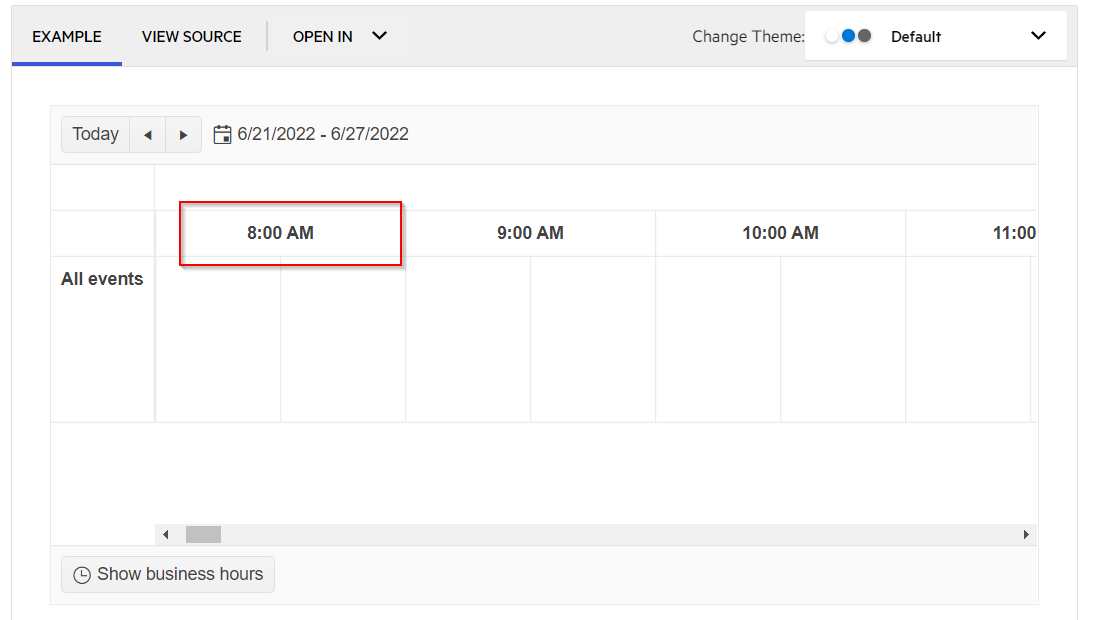
Task: Click the horizontal scrollbar thumb
Action: [203, 535]
